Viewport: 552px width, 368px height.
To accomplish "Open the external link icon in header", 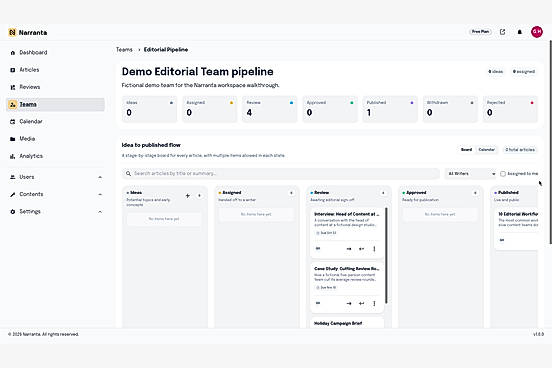I will coord(502,32).
